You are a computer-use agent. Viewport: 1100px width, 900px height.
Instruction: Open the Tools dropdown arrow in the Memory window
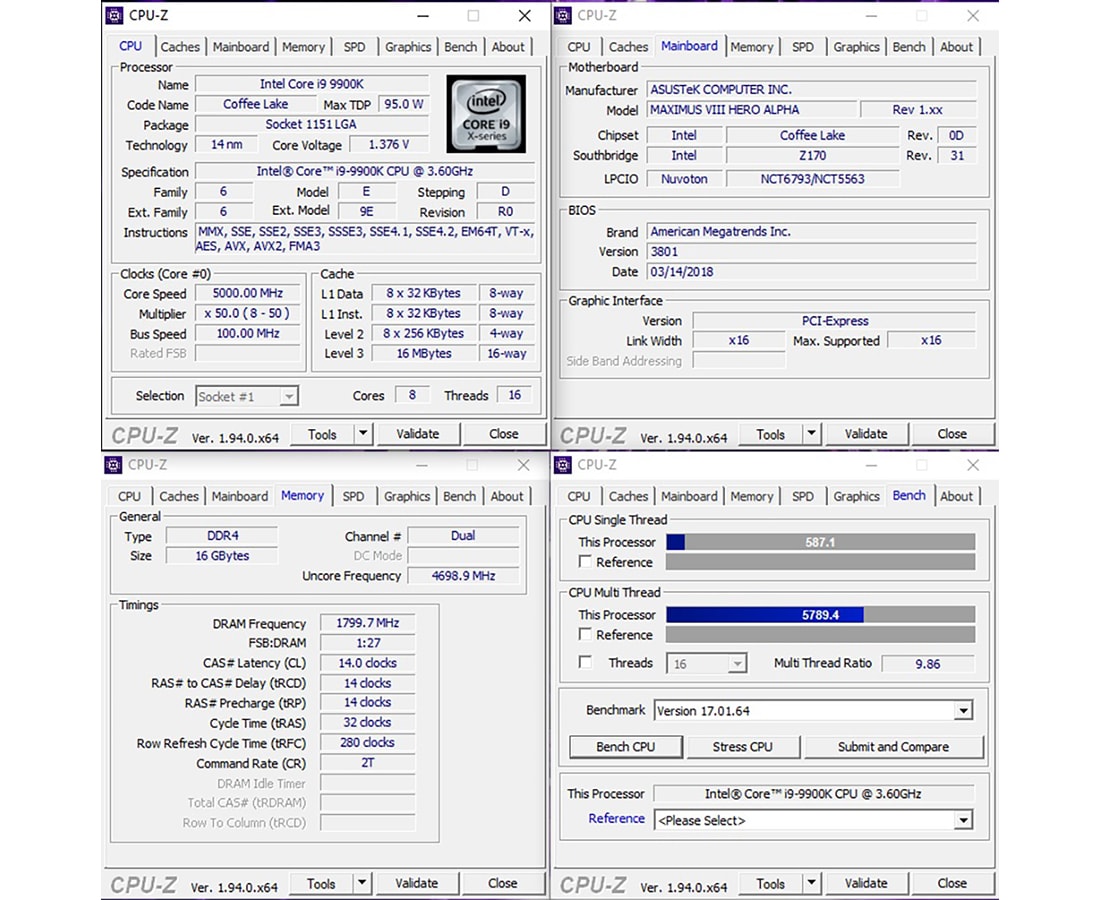[x=363, y=884]
